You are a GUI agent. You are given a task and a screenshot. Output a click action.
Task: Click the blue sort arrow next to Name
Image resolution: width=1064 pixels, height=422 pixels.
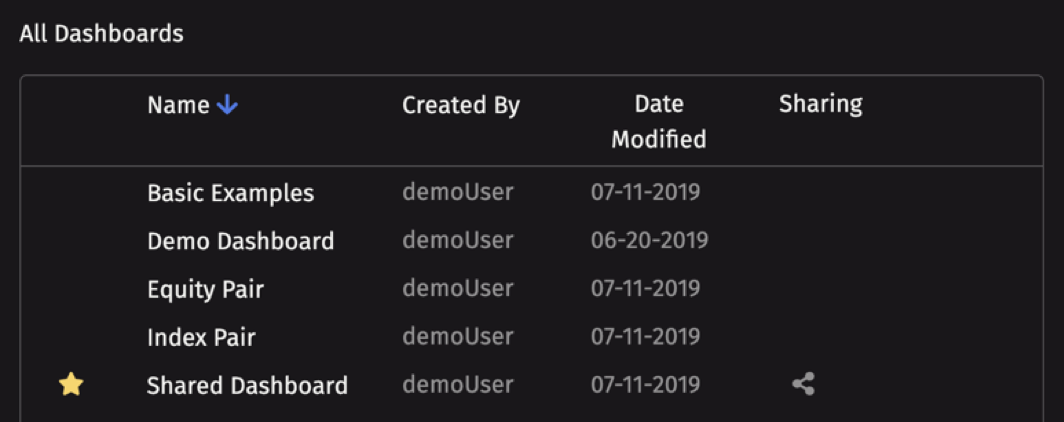click(227, 105)
